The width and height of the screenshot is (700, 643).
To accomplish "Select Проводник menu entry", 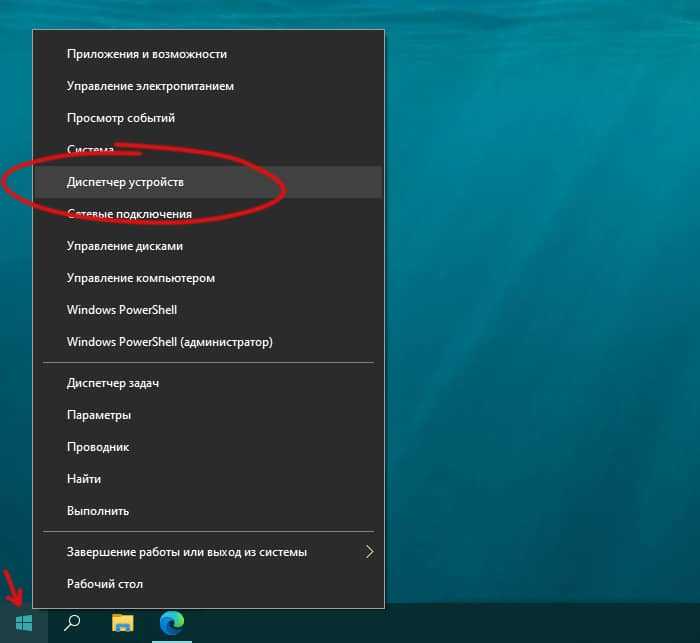I will [x=208, y=447].
